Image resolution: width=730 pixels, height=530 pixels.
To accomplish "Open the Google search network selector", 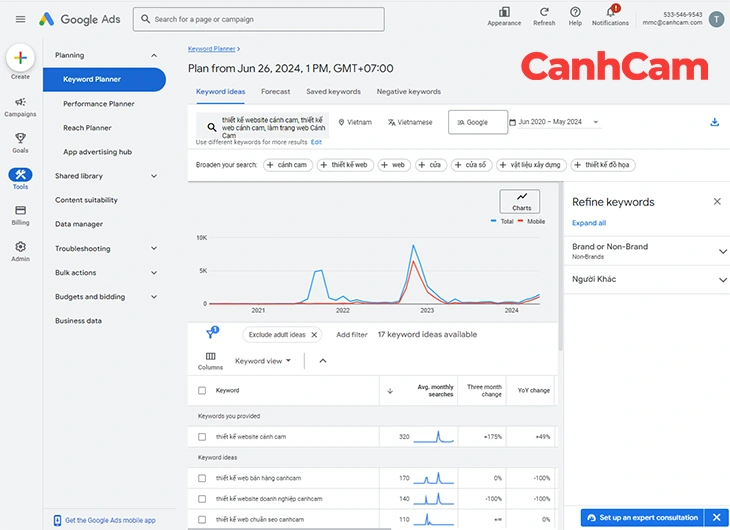I will (478, 122).
